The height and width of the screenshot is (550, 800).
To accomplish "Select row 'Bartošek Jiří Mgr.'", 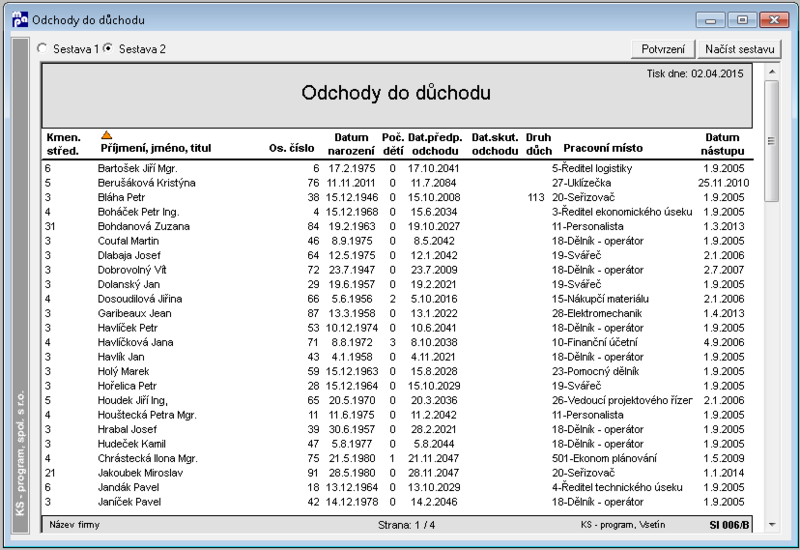I will point(397,168).
